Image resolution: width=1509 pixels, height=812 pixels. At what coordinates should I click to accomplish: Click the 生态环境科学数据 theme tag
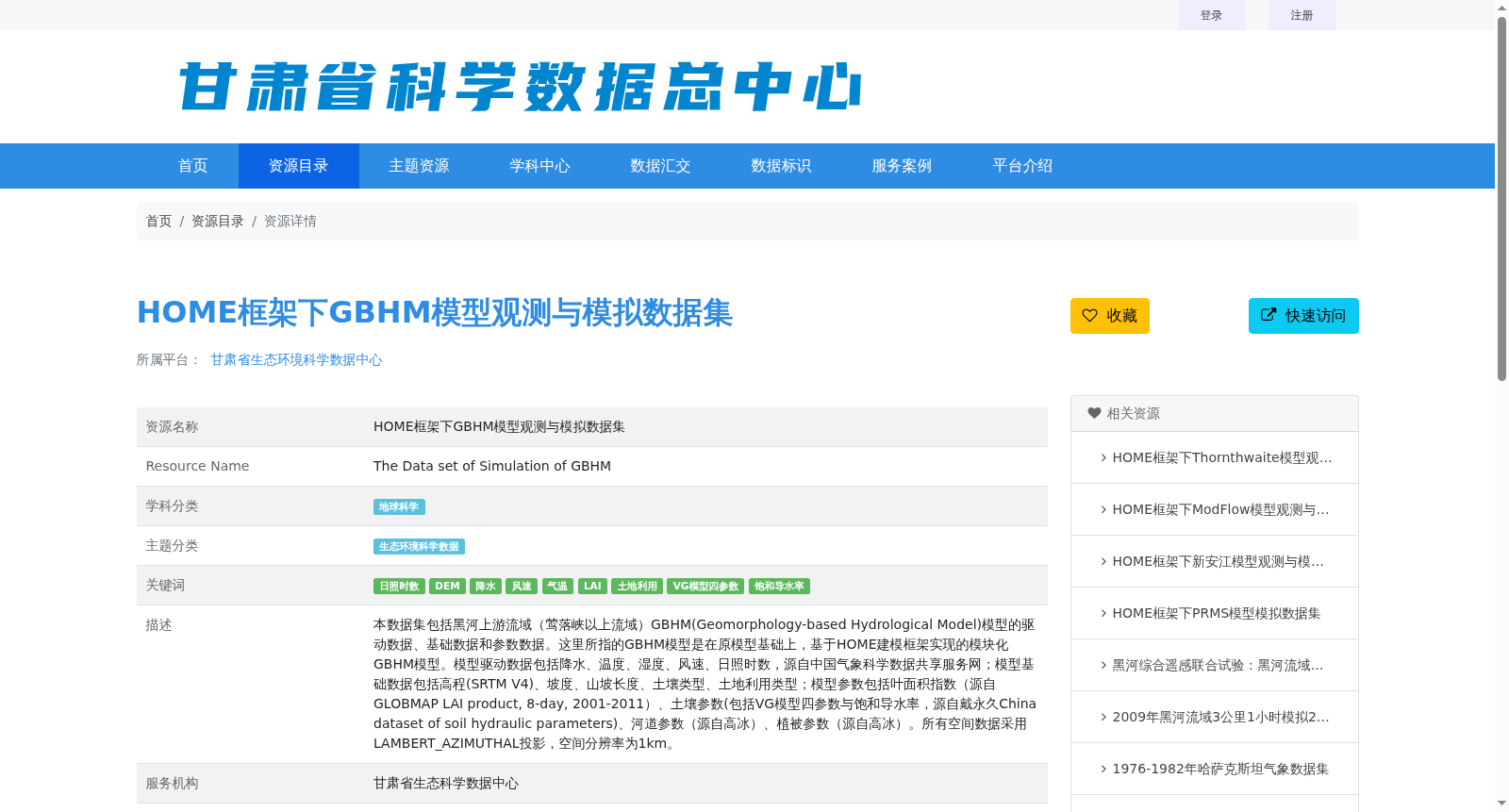tap(419, 546)
